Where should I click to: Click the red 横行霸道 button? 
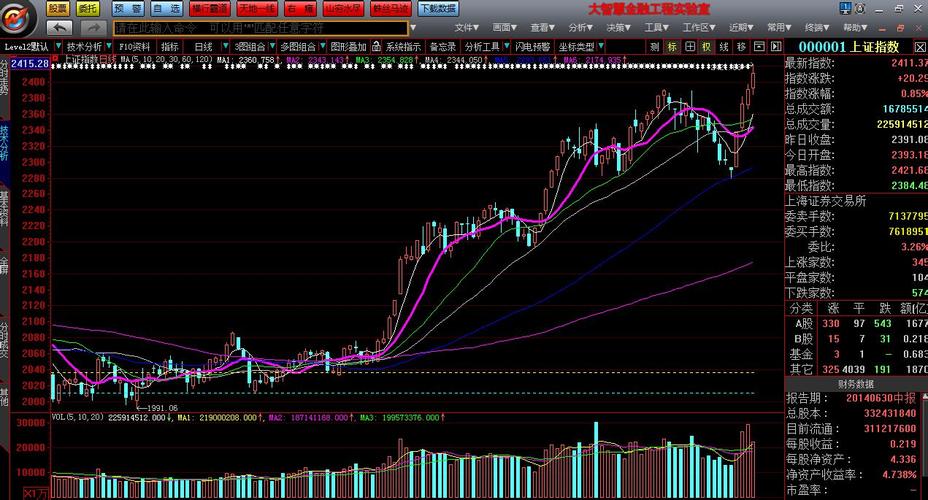pyautogui.click(x=210, y=9)
